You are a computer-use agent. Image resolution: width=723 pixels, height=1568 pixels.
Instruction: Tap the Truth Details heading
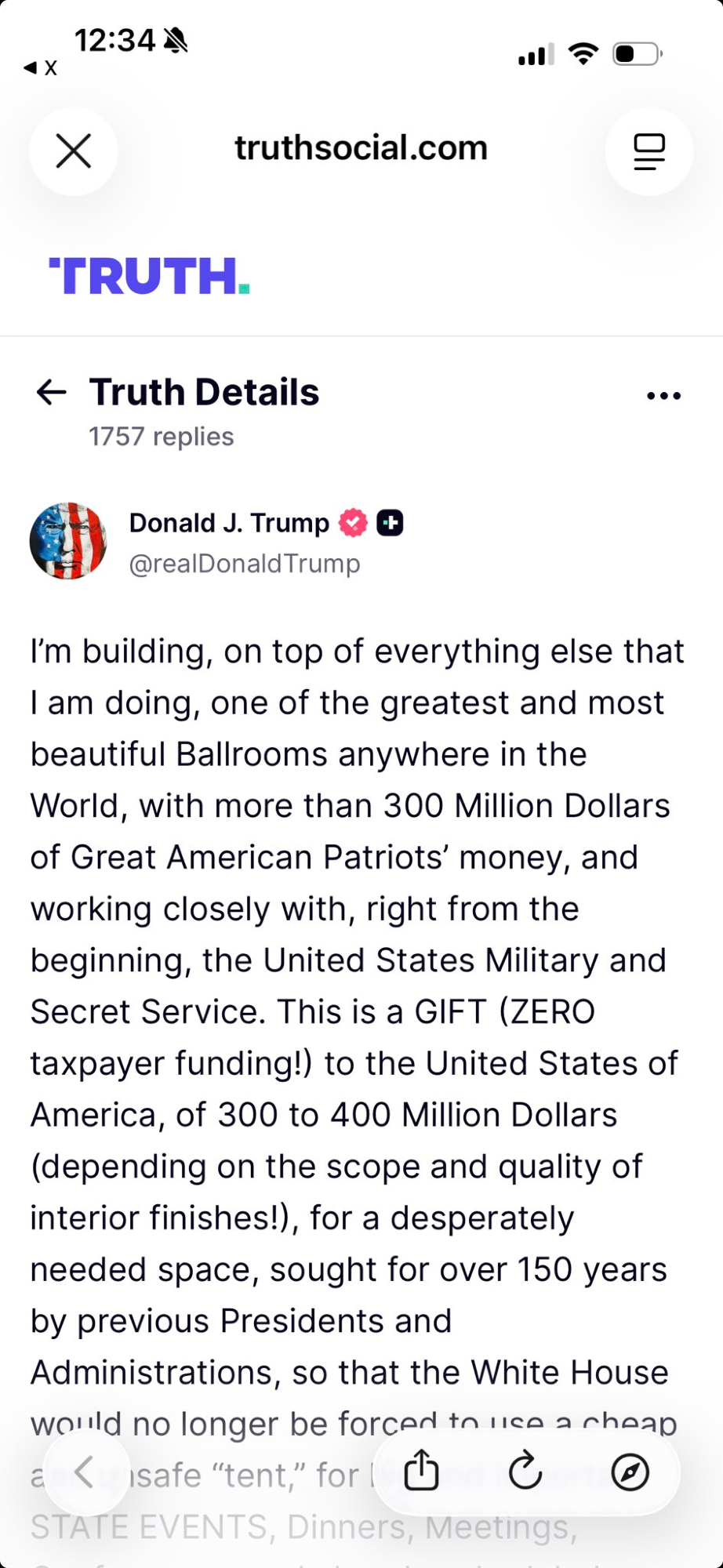pos(204,392)
